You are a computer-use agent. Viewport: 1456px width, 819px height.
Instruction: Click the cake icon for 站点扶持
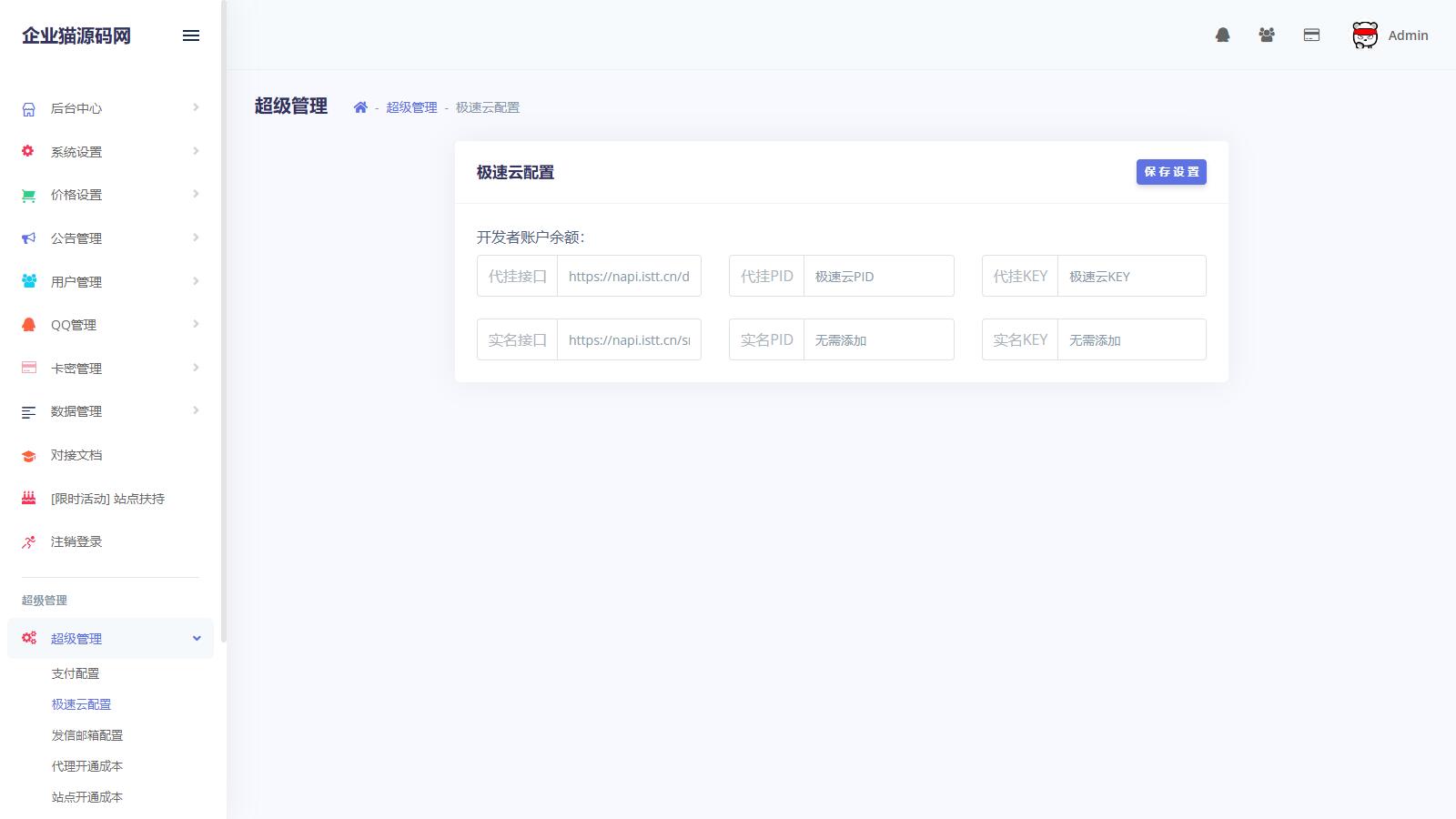point(29,499)
